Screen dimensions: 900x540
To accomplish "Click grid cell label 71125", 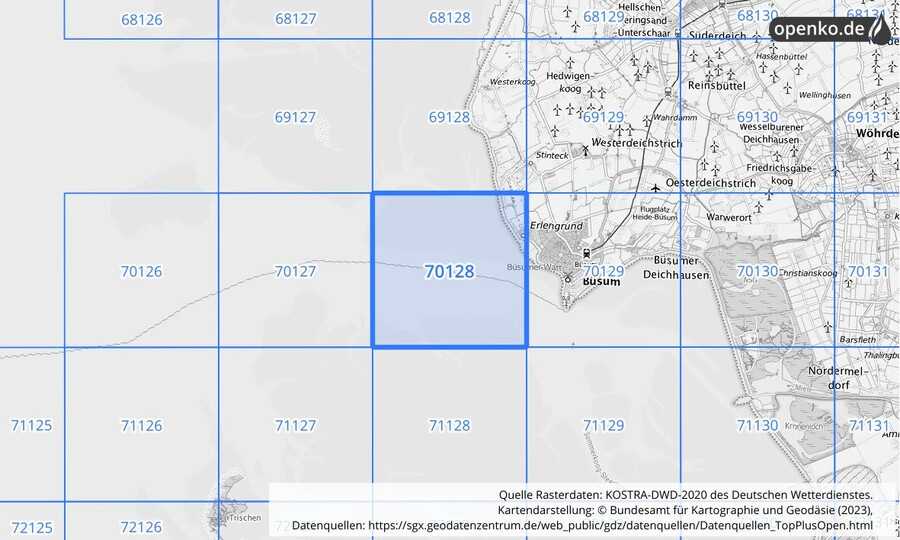I will [x=31, y=425].
